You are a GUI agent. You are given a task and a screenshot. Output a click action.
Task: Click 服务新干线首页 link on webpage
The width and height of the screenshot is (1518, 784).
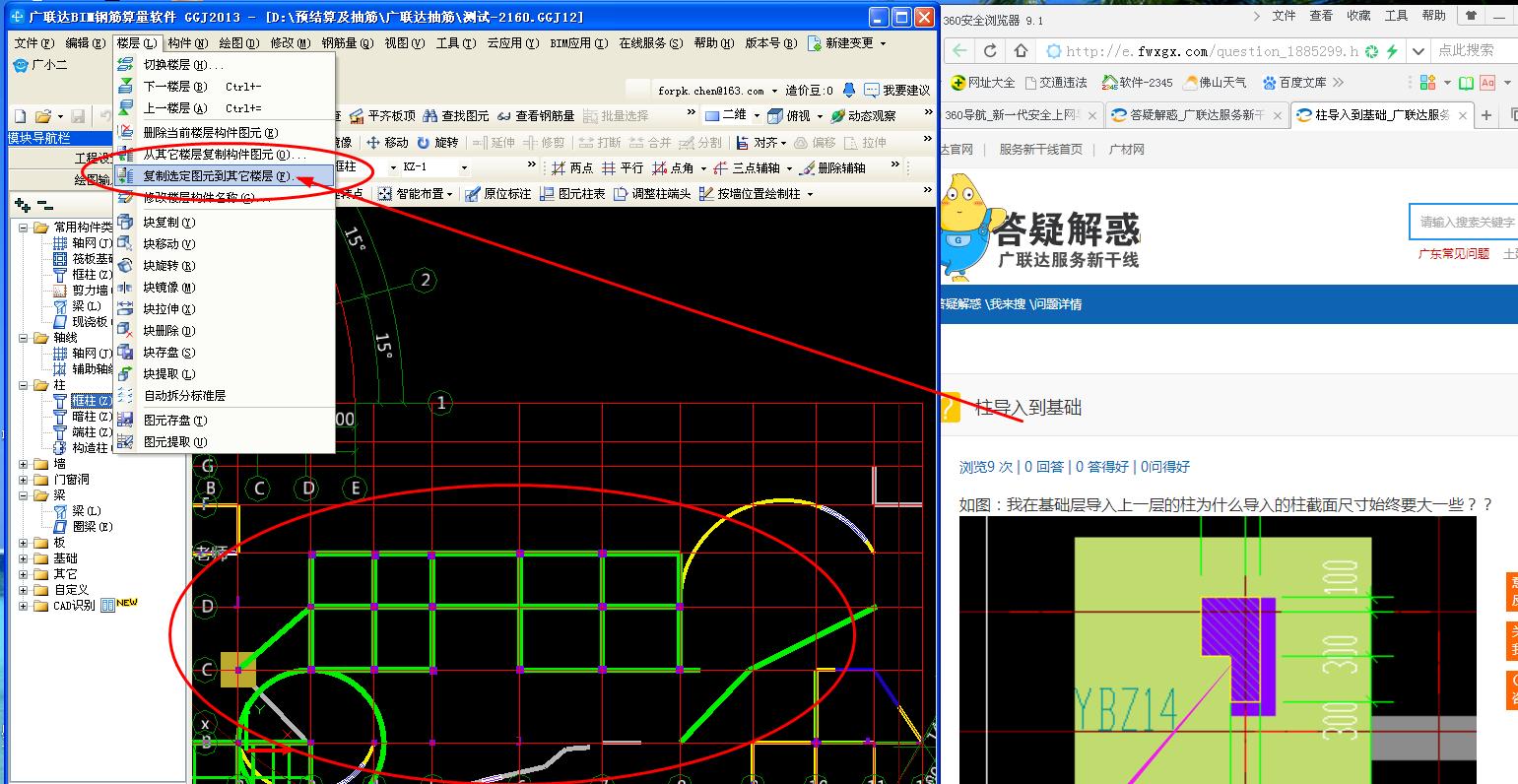click(x=1040, y=150)
